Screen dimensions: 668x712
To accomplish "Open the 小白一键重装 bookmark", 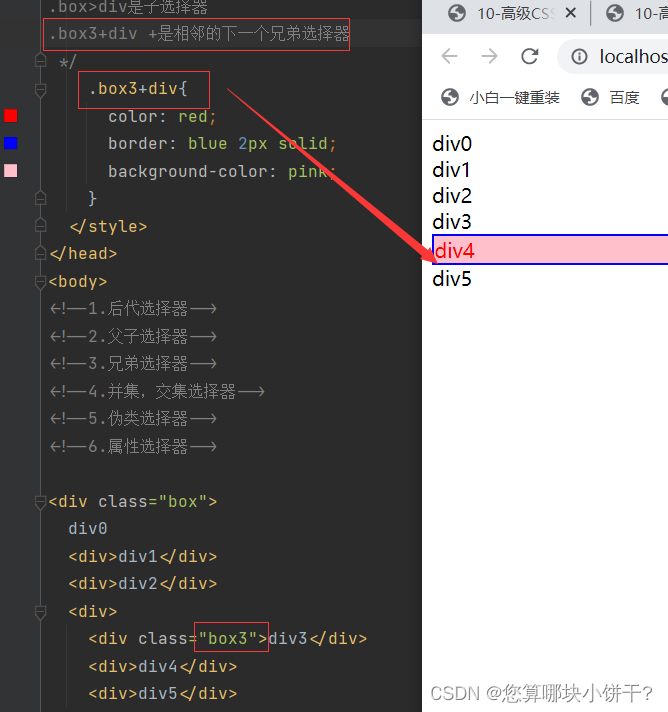I will tap(514, 97).
